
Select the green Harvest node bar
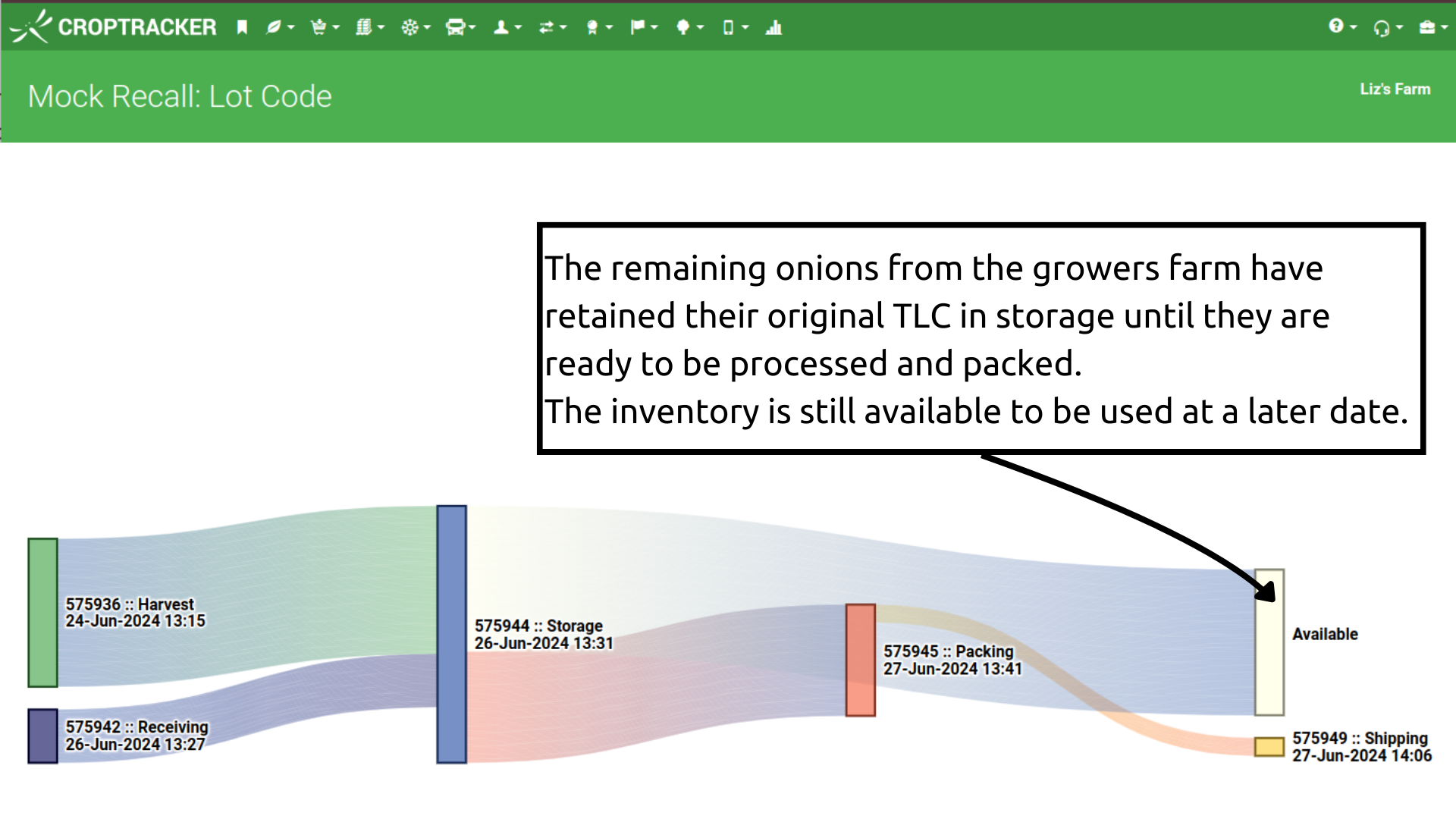(43, 613)
